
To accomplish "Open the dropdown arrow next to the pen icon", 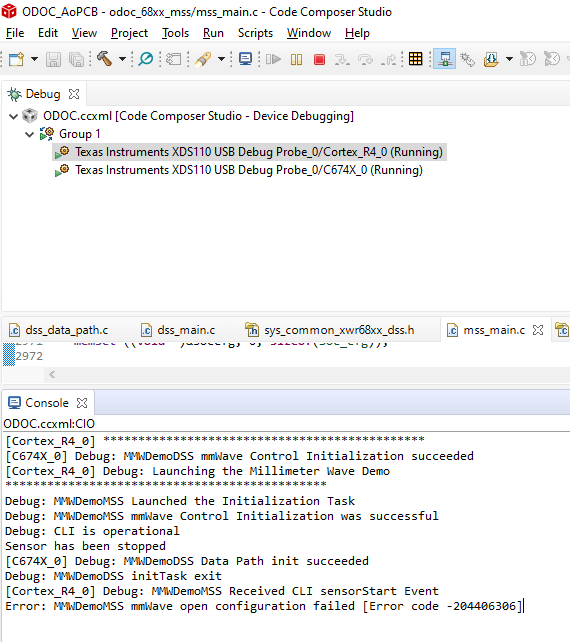I will click(221, 60).
